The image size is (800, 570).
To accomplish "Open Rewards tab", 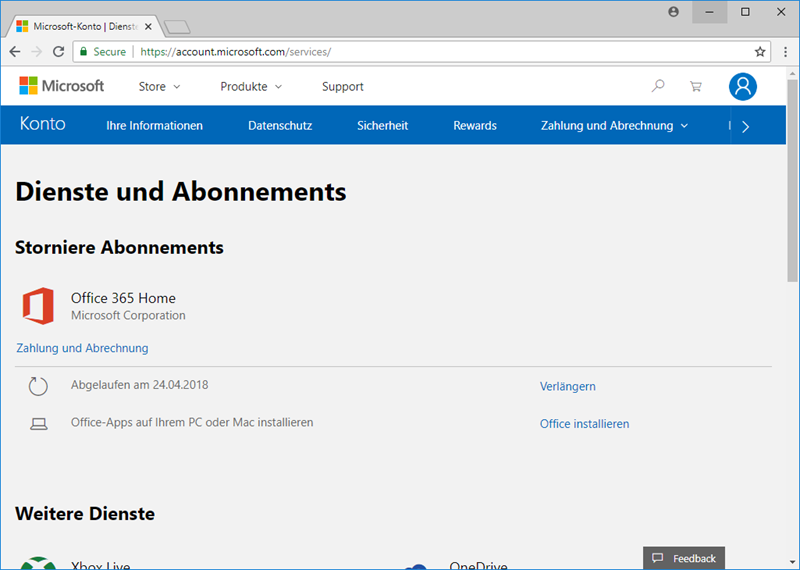I will pos(474,126).
